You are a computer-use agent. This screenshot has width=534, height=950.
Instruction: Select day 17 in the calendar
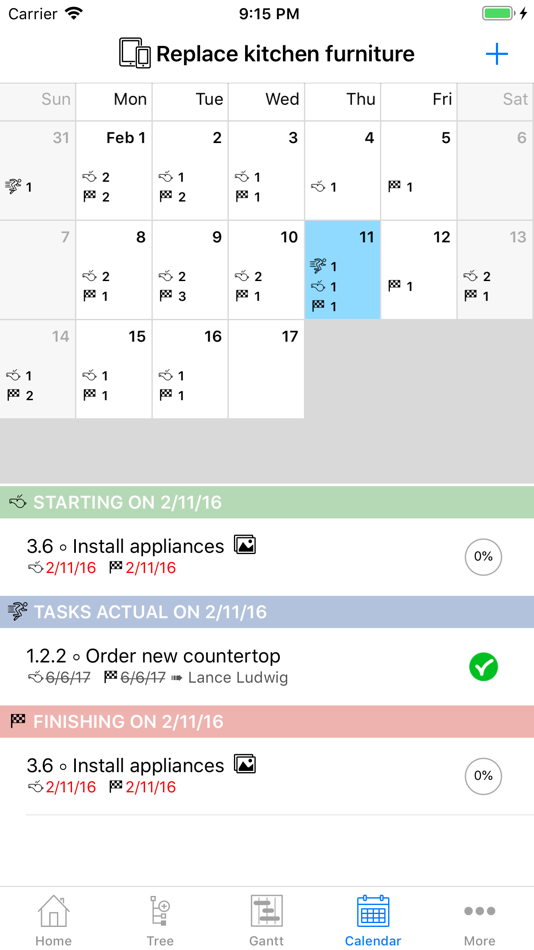click(266, 369)
